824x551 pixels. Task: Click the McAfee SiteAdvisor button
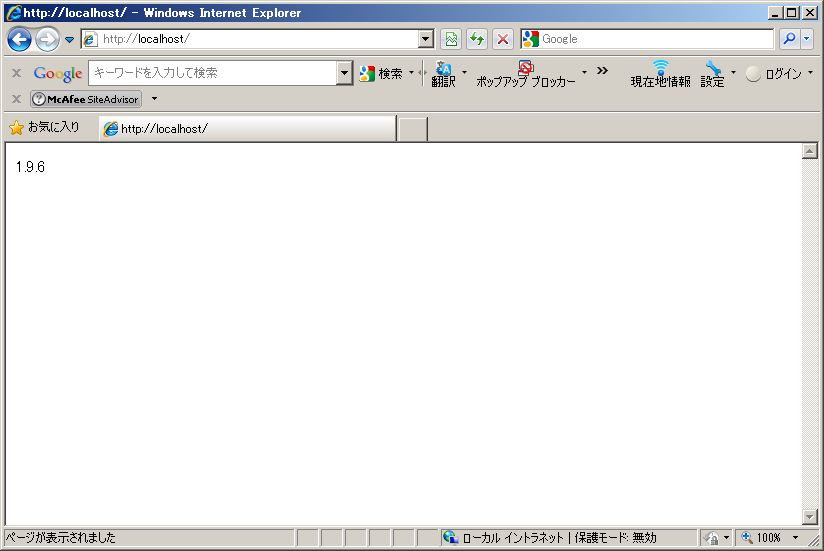(86, 99)
